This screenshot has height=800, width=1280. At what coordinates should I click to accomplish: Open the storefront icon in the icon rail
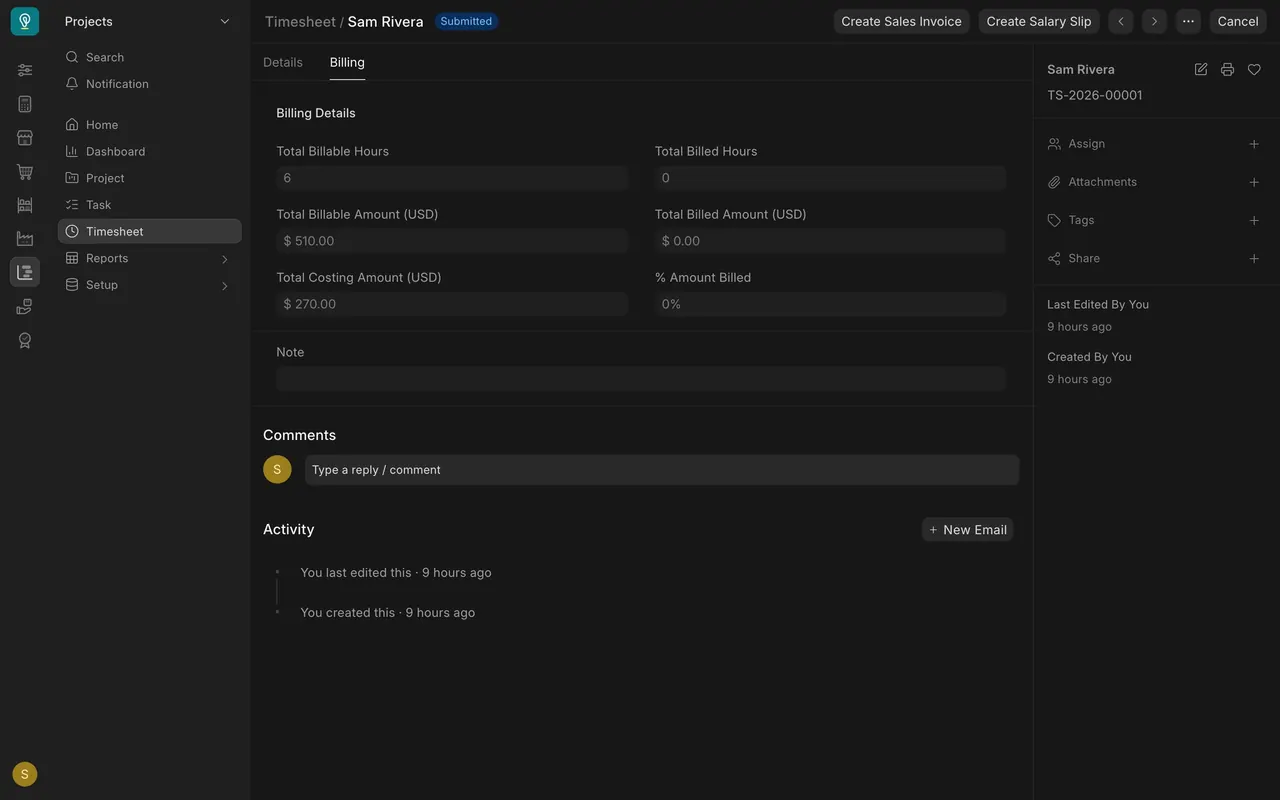point(25,138)
